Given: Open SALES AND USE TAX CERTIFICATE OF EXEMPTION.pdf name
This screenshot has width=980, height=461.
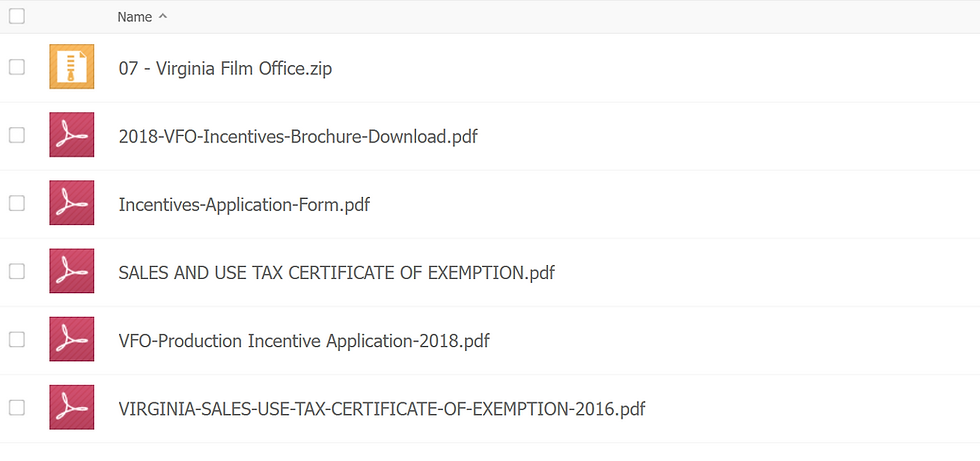Looking at the screenshot, I should [x=336, y=272].
